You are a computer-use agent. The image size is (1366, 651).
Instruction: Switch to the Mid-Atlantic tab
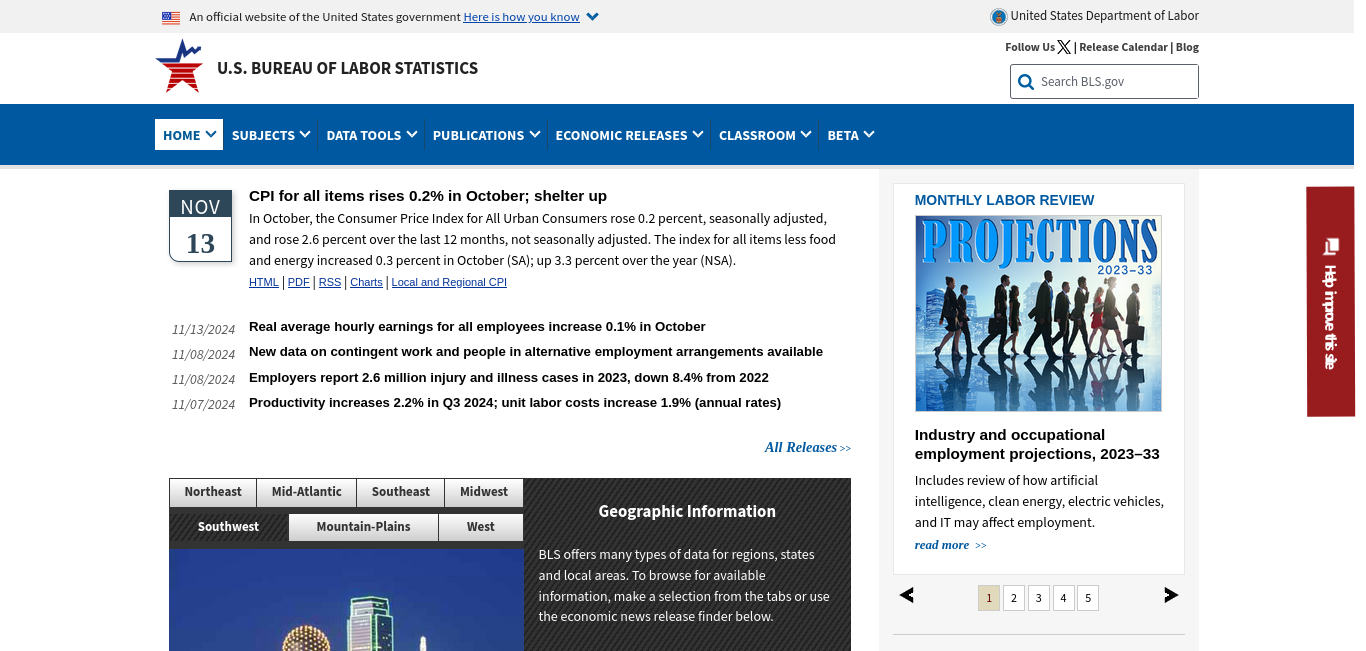(307, 492)
